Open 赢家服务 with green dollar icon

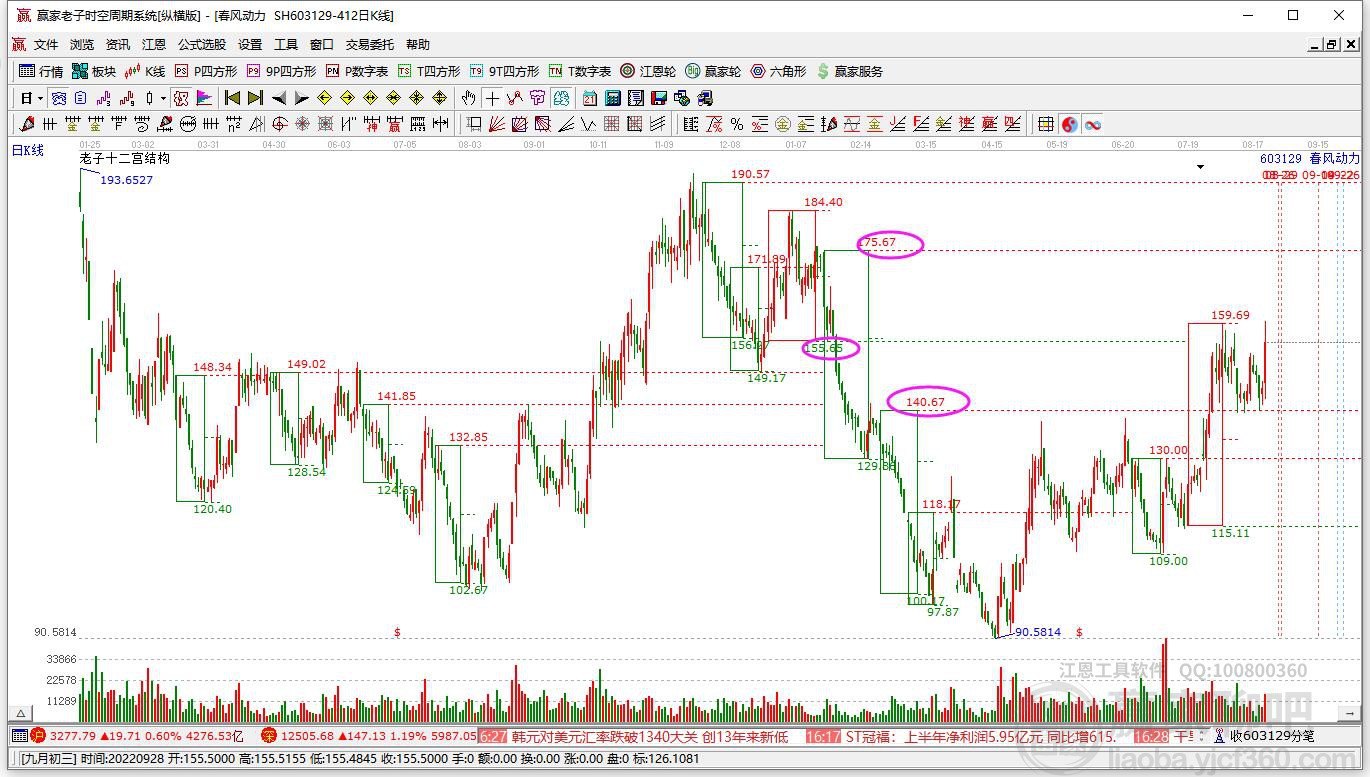[850, 71]
